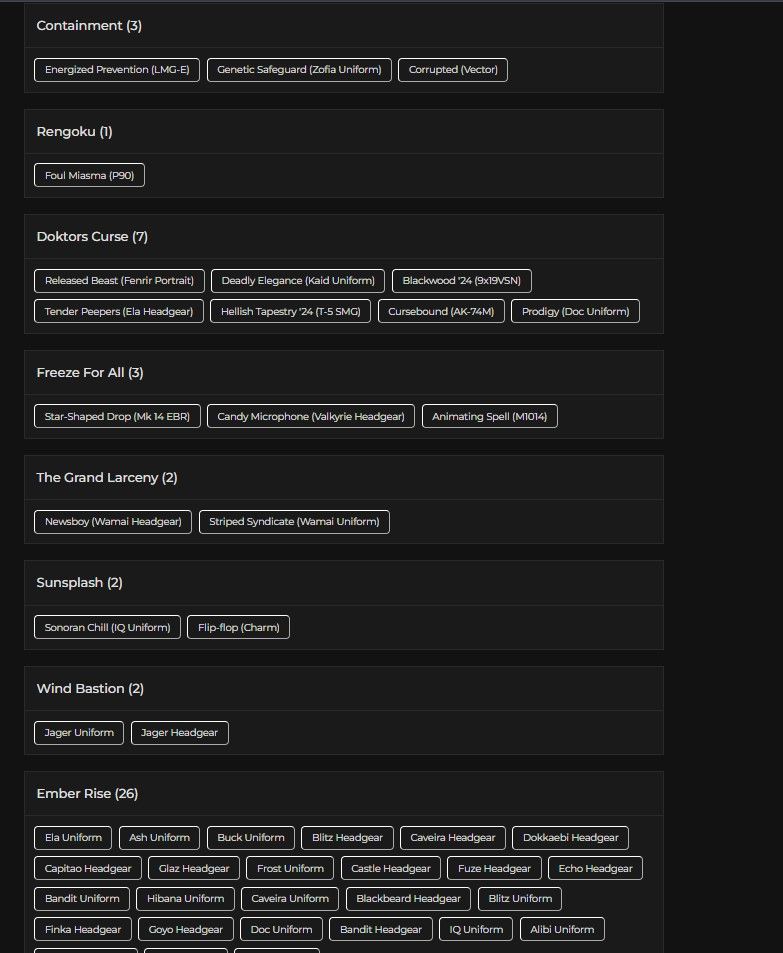Pick the Tender Peepers (Ela Headgear) tag
The height and width of the screenshot is (953, 783).
[119, 311]
